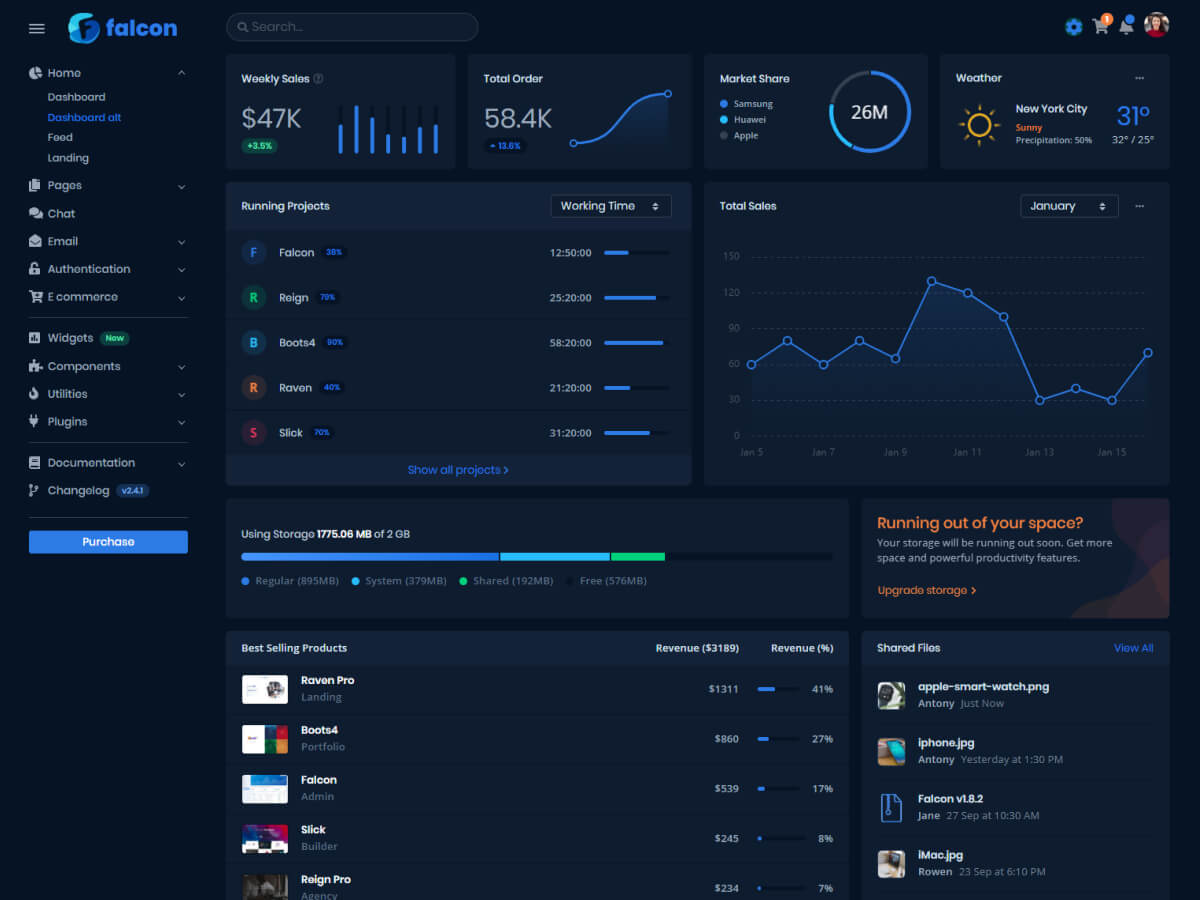
Task: Click the Falcon logo
Action: tap(122, 28)
